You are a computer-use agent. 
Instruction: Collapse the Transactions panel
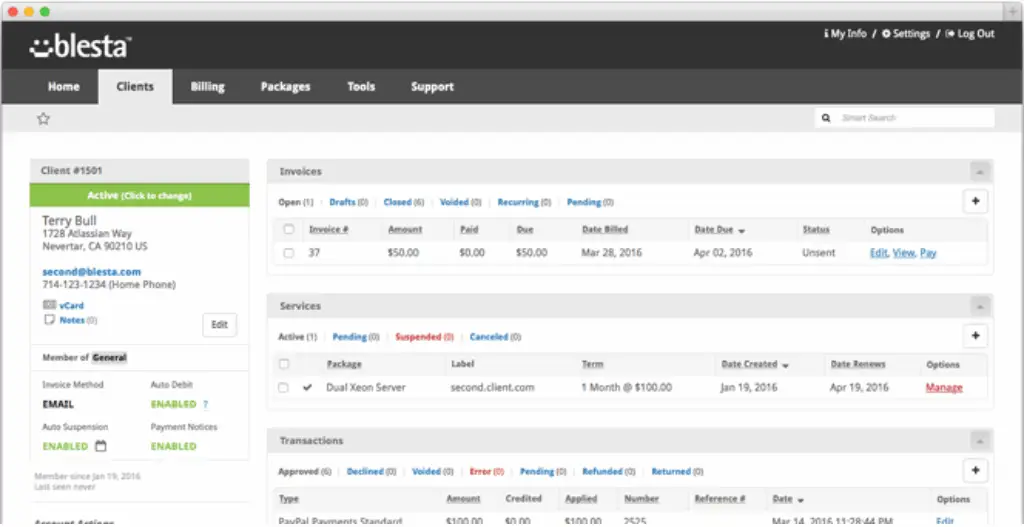click(980, 441)
